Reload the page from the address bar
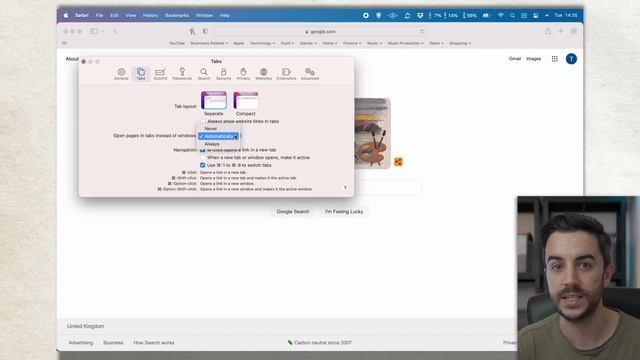The width and height of the screenshot is (640, 360). tap(422, 31)
